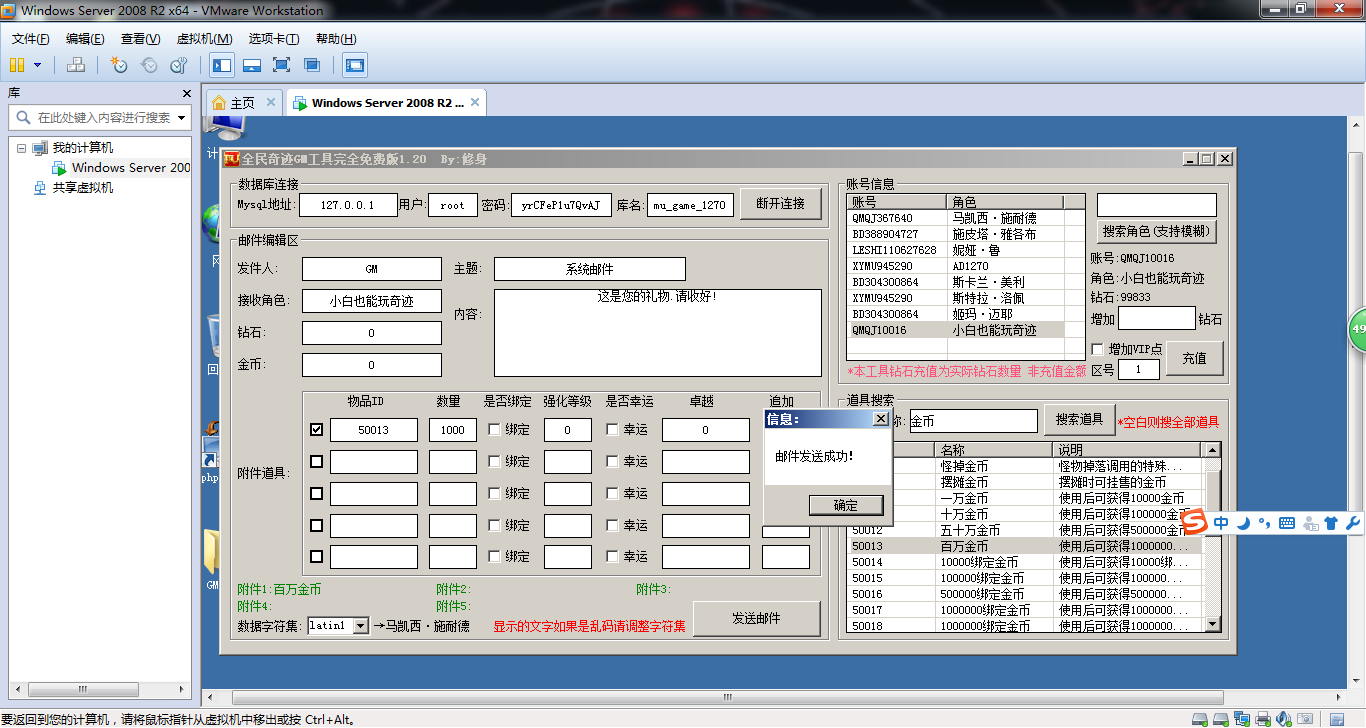The width and height of the screenshot is (1366, 728).
Task: Select 共享虚拟机 in the library tree
Action: (83, 188)
